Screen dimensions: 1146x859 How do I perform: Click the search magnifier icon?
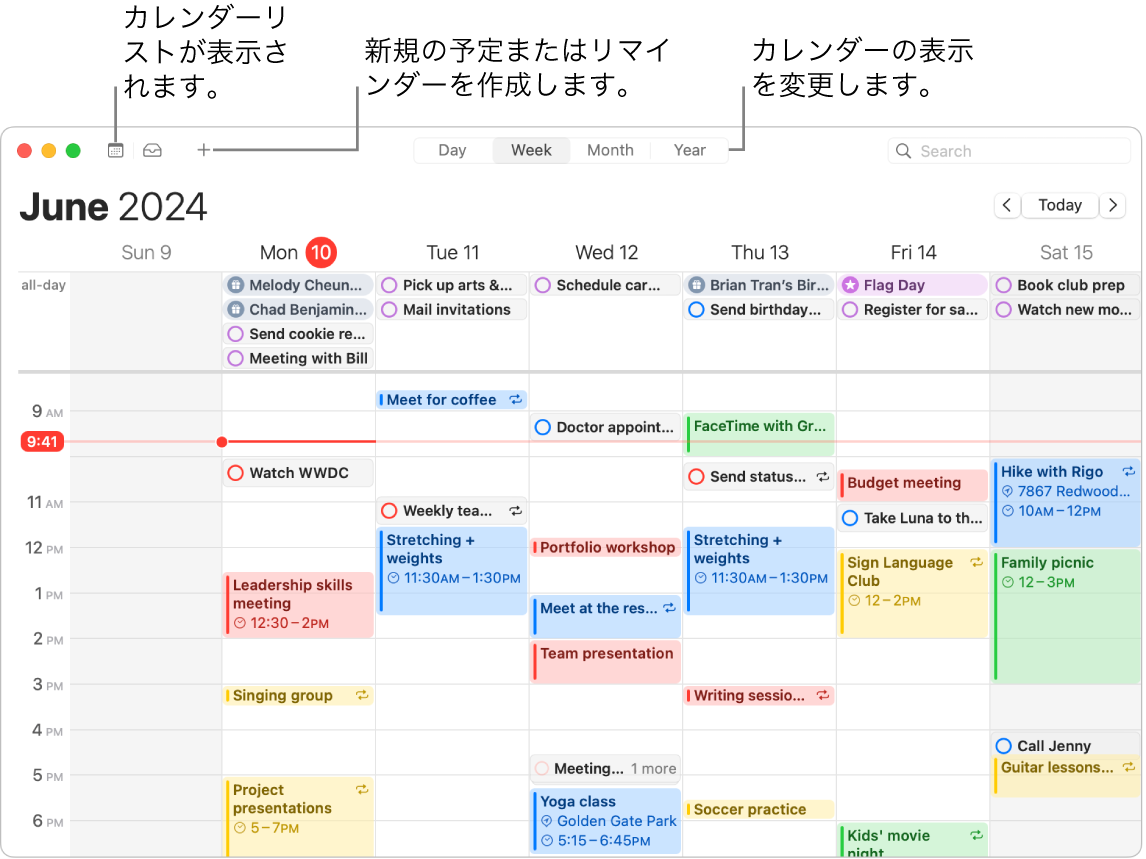pyautogui.click(x=903, y=151)
